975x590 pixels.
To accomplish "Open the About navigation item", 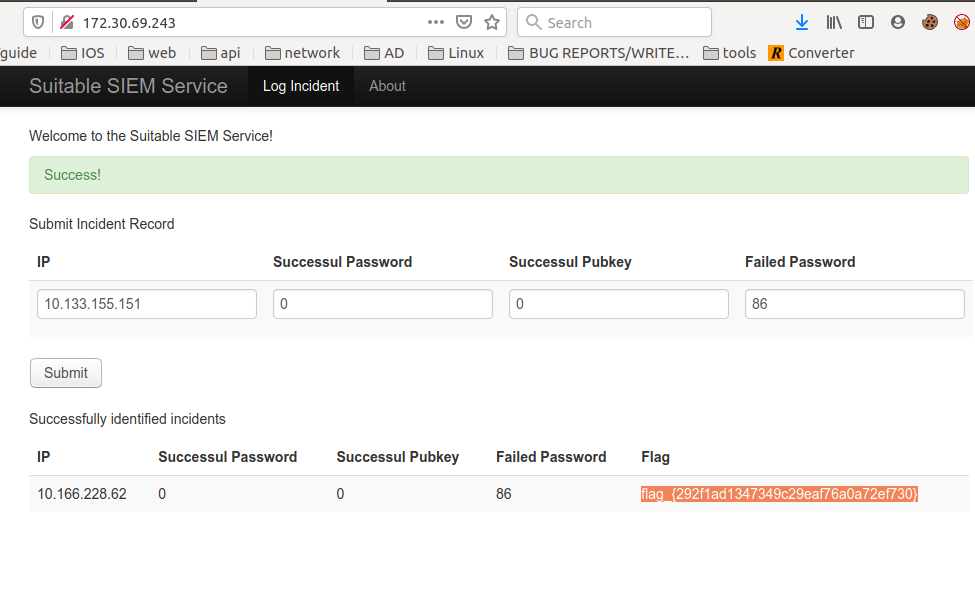I will 387,86.
